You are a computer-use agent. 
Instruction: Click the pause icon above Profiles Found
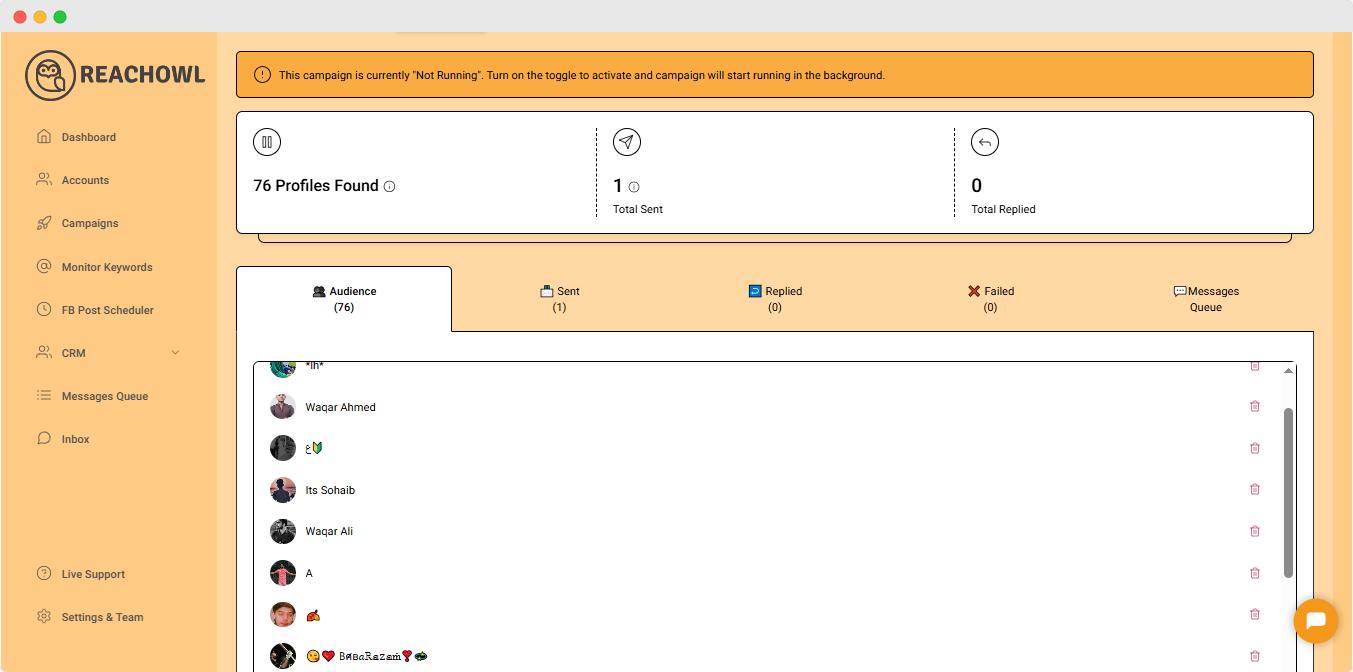(x=267, y=142)
